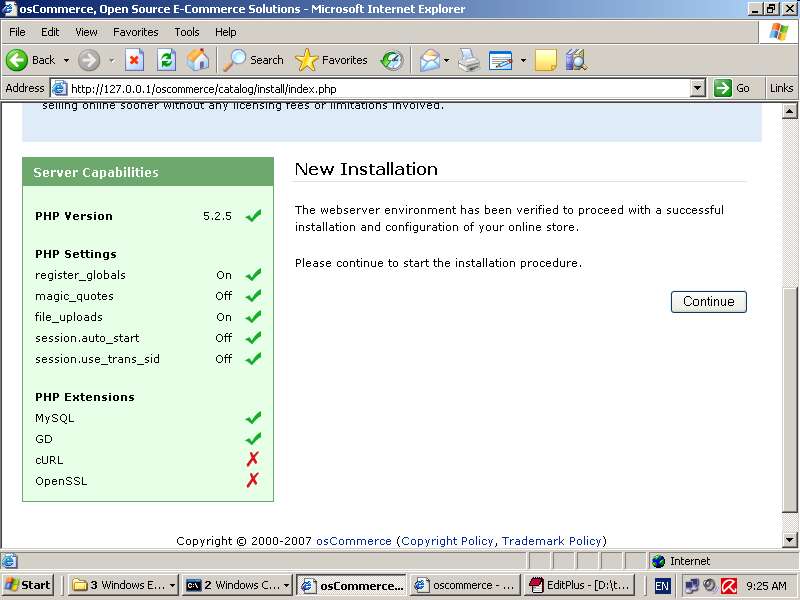This screenshot has width=800, height=600.
Task: Open the Favorites toolbar button
Action: (x=332, y=60)
